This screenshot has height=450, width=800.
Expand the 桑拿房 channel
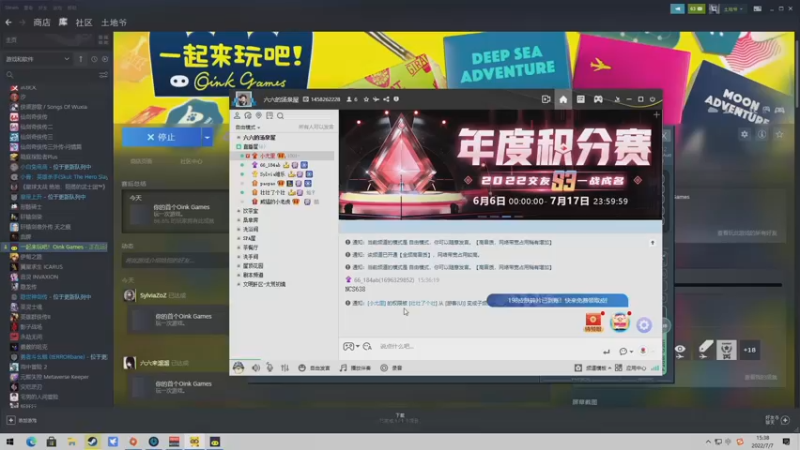click(238, 220)
